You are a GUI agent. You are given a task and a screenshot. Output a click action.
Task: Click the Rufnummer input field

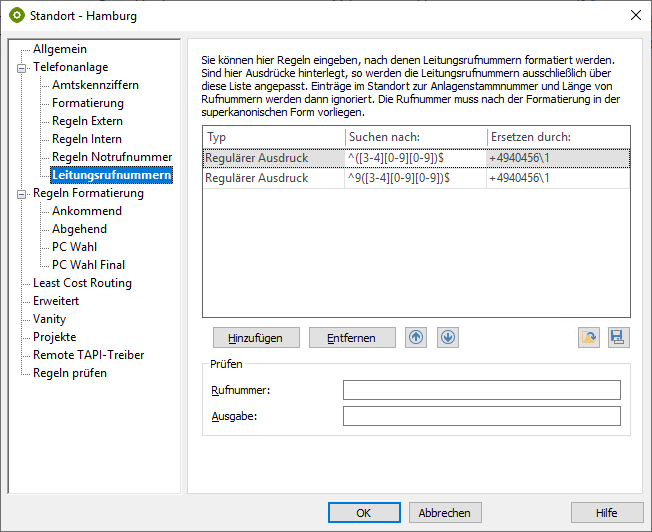point(481,390)
